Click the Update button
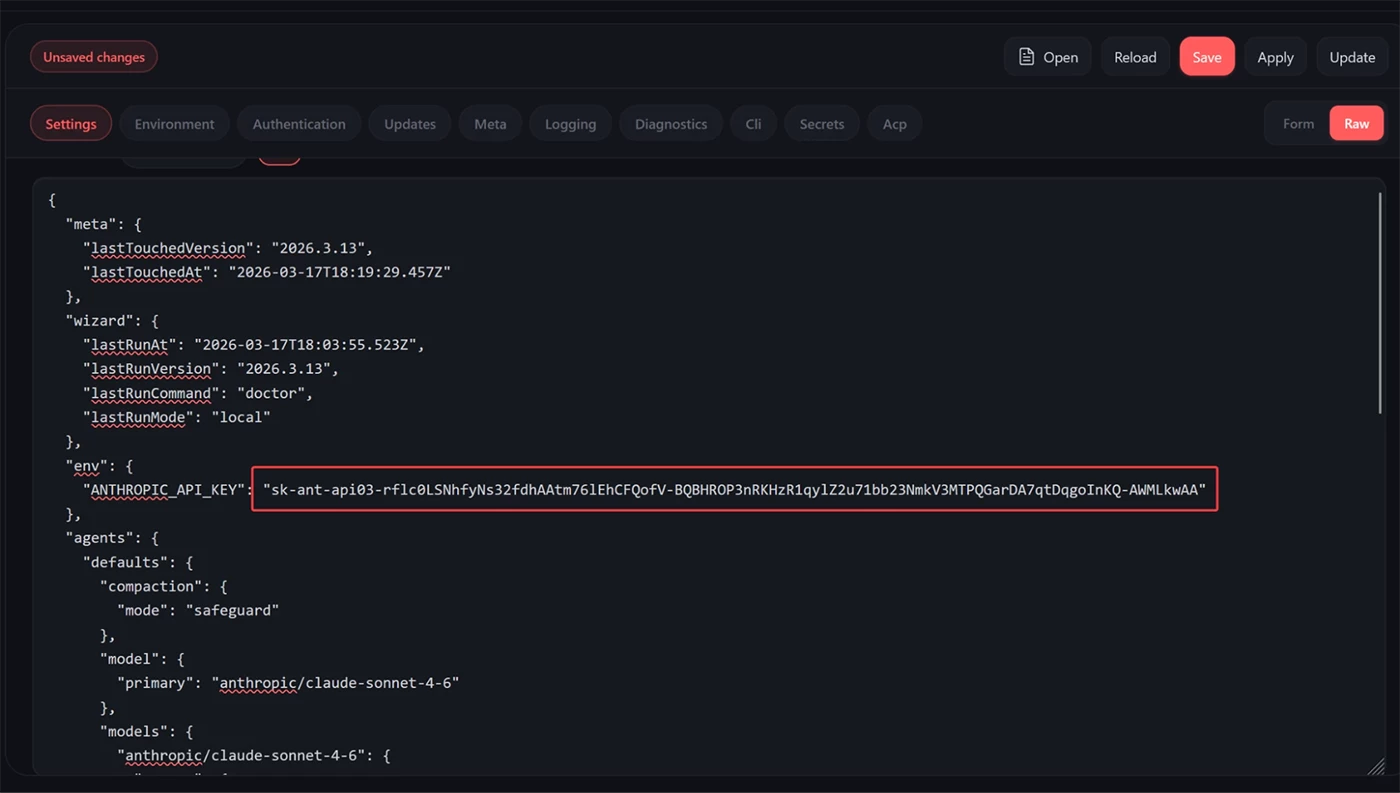1400x793 pixels. (x=1352, y=57)
